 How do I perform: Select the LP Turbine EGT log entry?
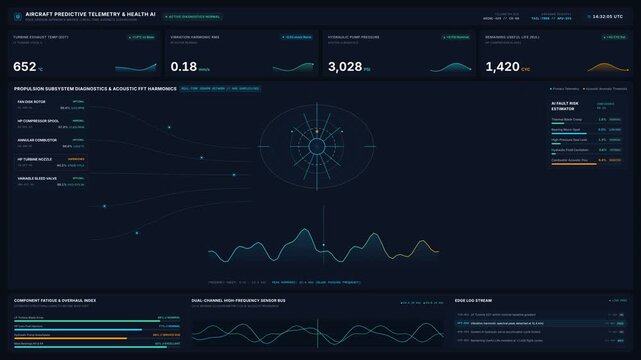point(541,315)
